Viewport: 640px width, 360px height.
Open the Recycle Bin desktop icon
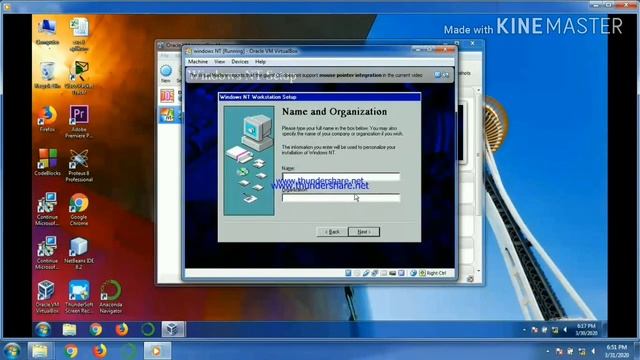[47, 75]
